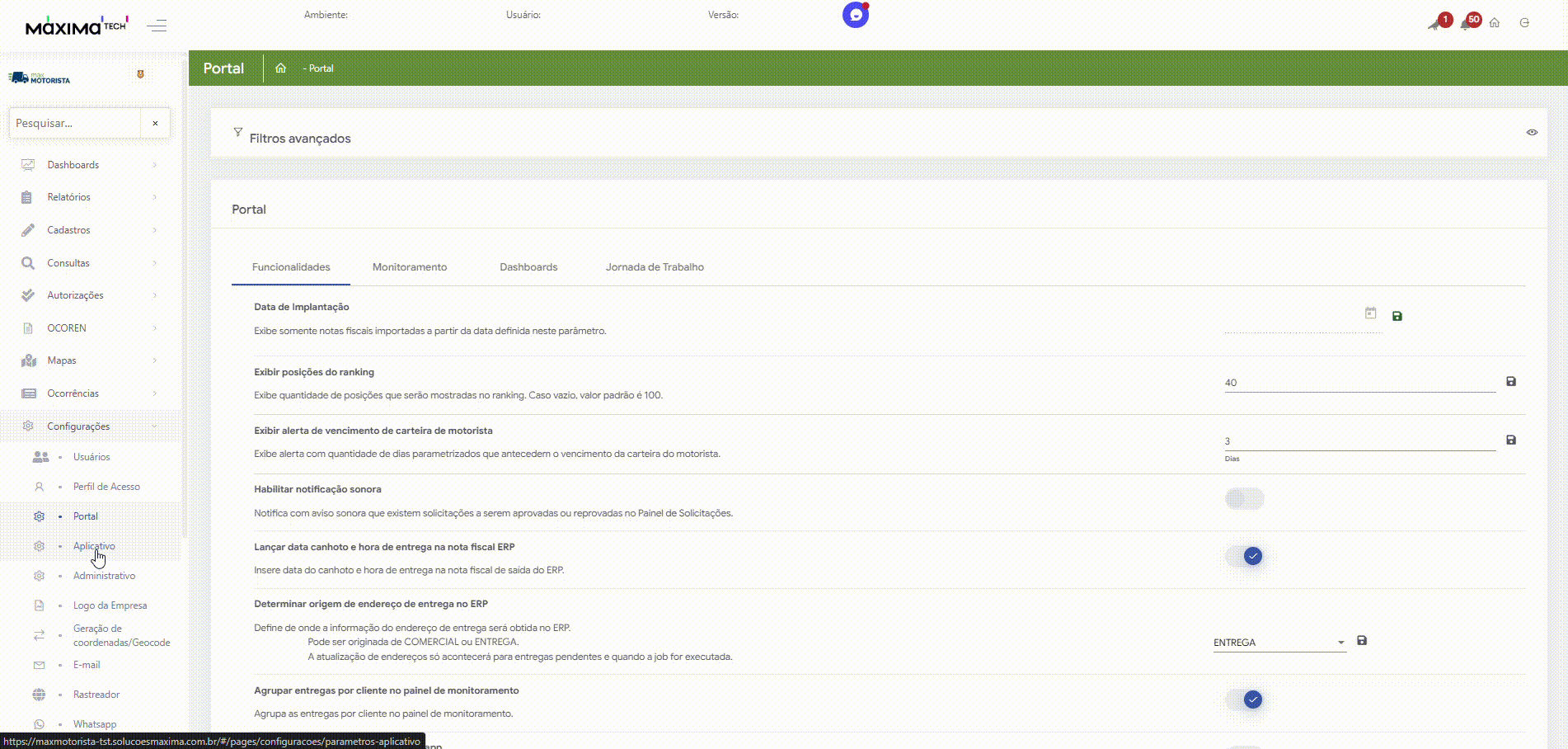Open Usuários under Configurações
Screen dimensions: 1568x749
92,457
